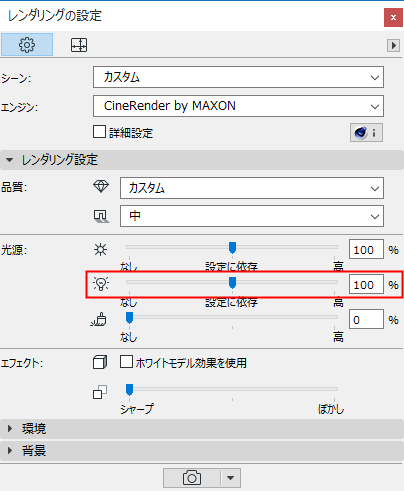
Task: Click the lamp light bulb icon
Action: [100, 284]
